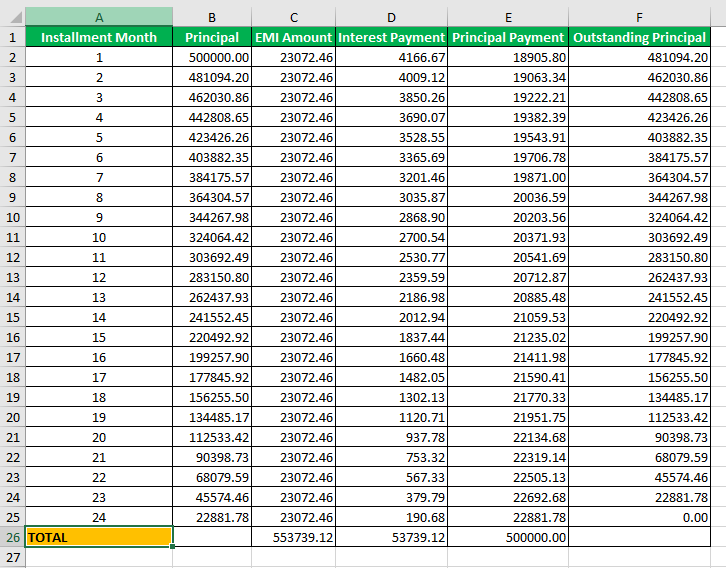Select row 13 header
726x568 pixels.
pyautogui.click(x=13, y=277)
